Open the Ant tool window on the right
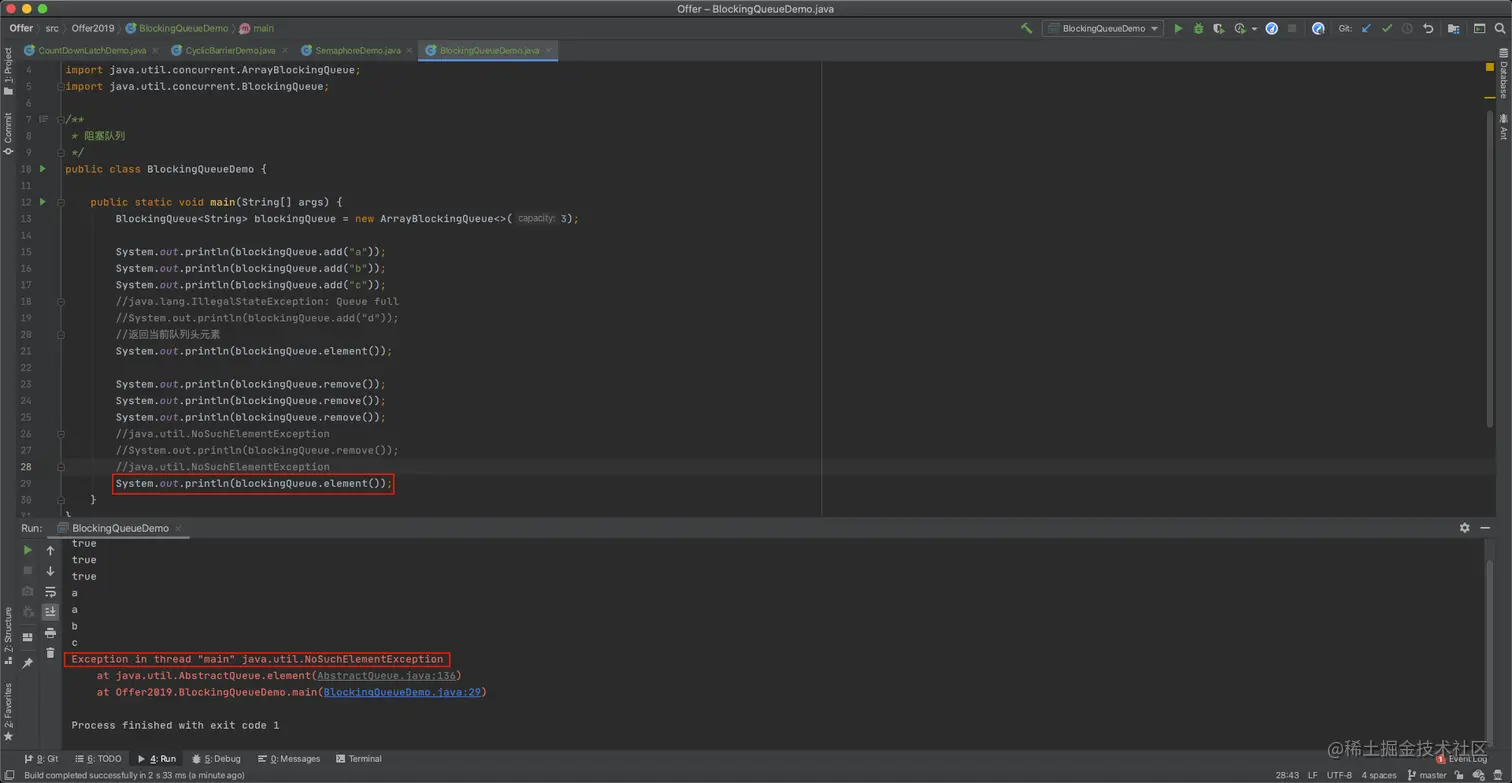 [x=1503, y=127]
